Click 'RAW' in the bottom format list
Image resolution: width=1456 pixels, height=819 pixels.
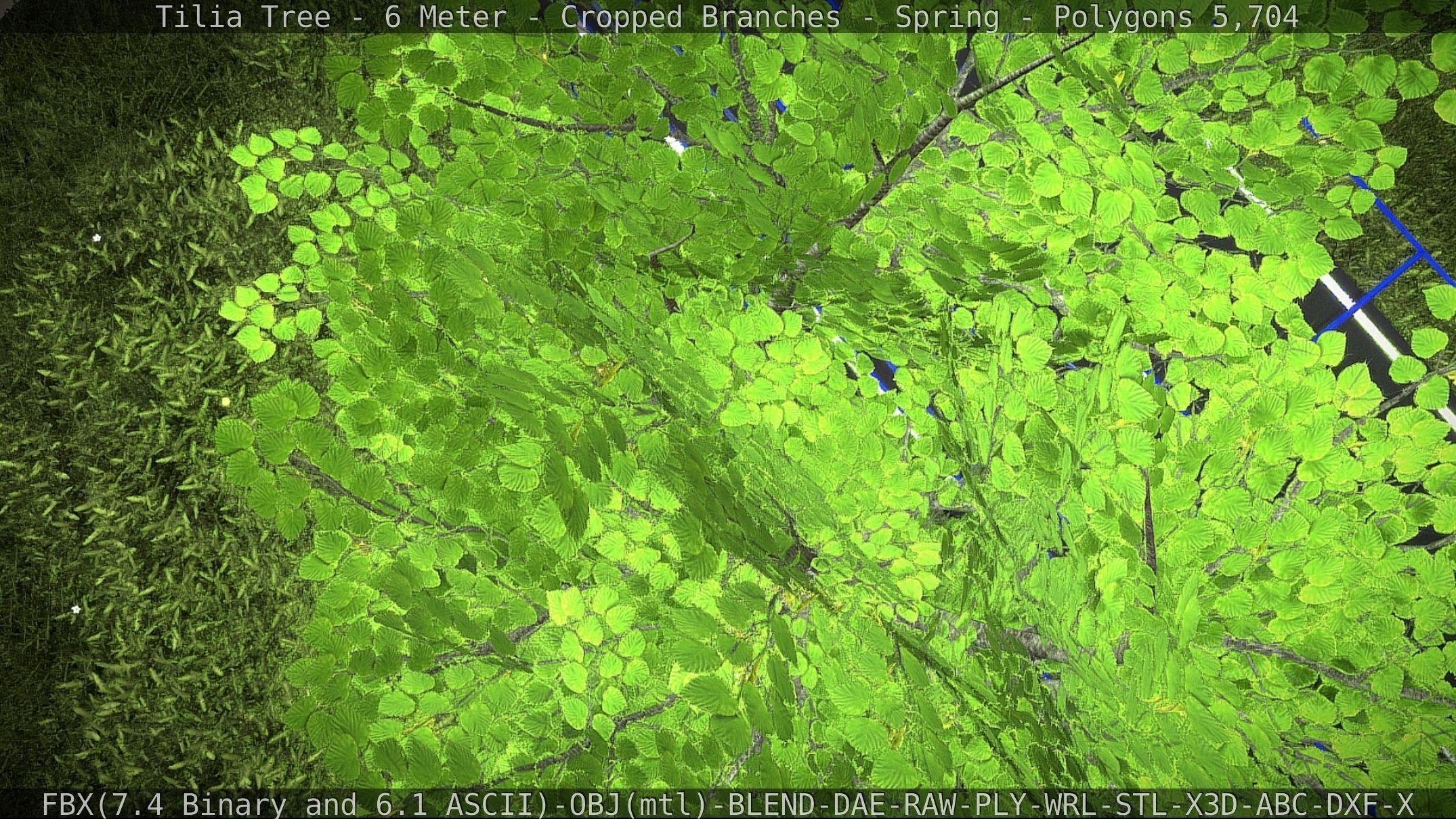click(930, 805)
